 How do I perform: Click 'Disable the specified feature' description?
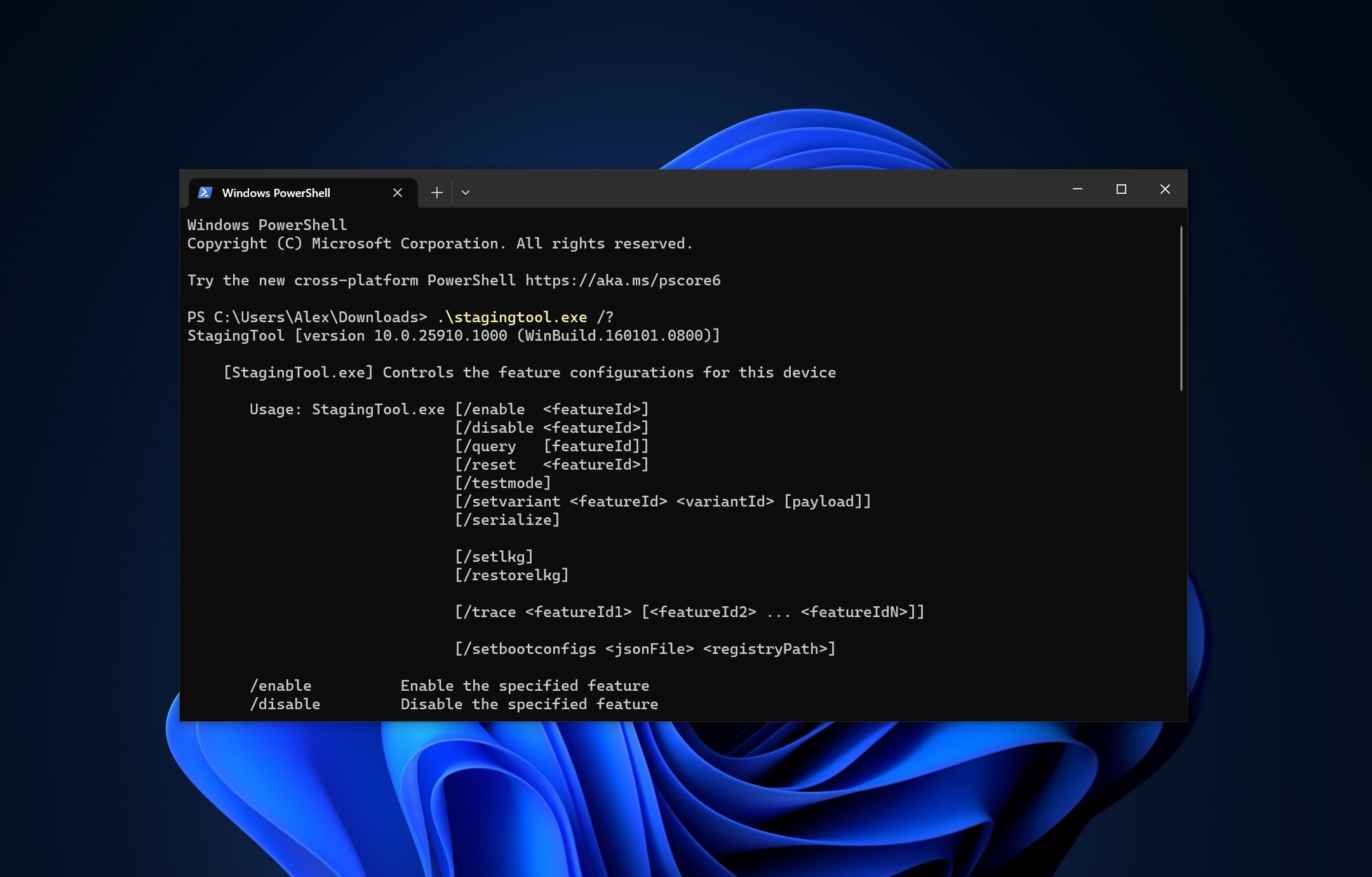click(x=530, y=704)
